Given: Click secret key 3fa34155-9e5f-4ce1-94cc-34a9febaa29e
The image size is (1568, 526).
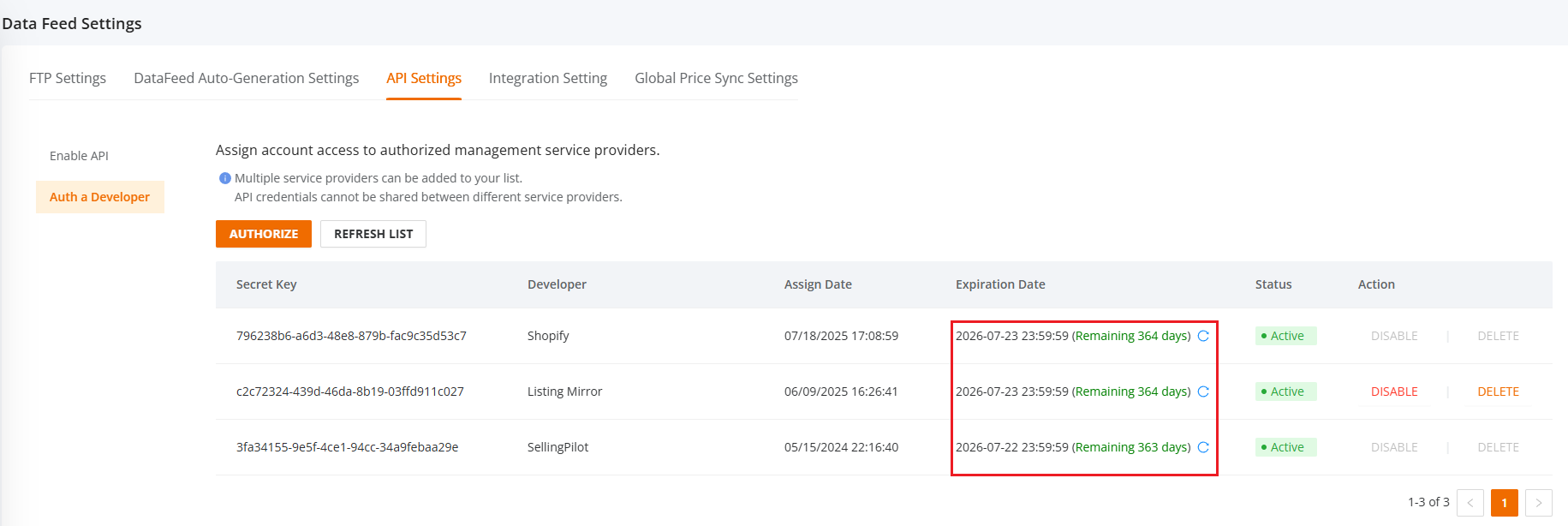Looking at the screenshot, I should click(347, 447).
